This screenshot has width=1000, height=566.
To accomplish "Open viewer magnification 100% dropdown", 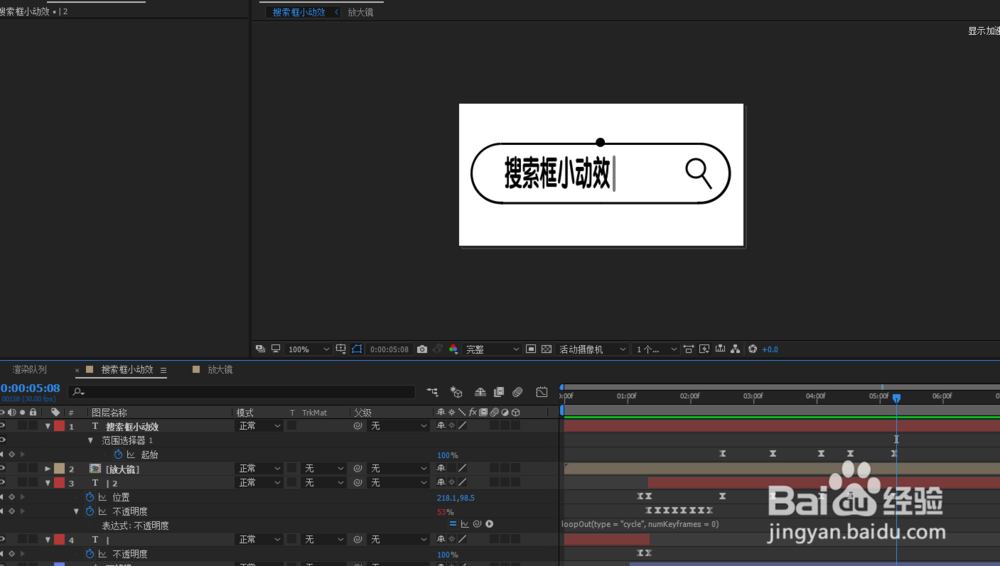I will 308,349.
